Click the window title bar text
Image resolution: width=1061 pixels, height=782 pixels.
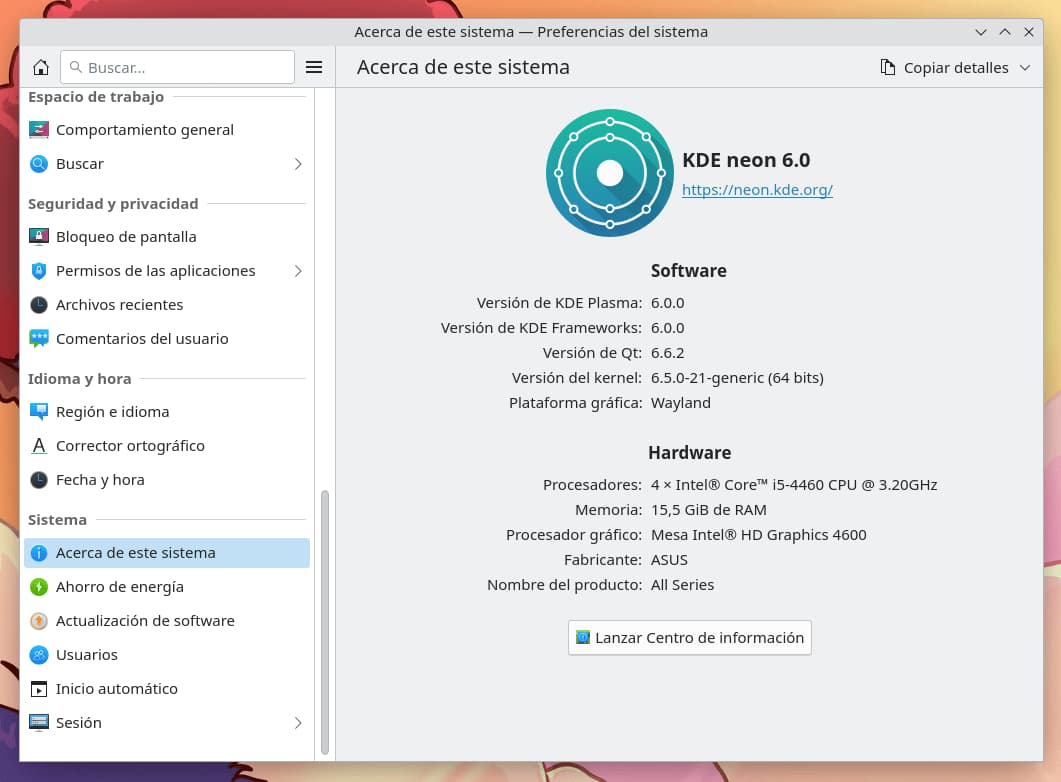(531, 32)
